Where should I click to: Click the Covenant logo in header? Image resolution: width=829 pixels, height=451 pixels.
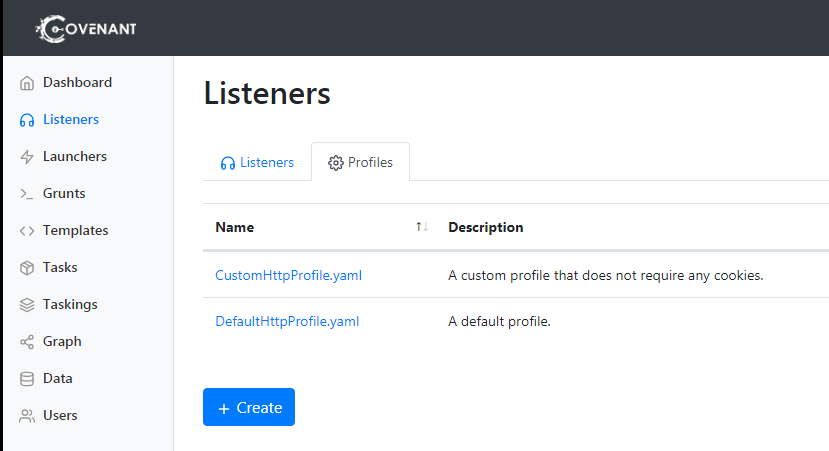(x=86, y=29)
